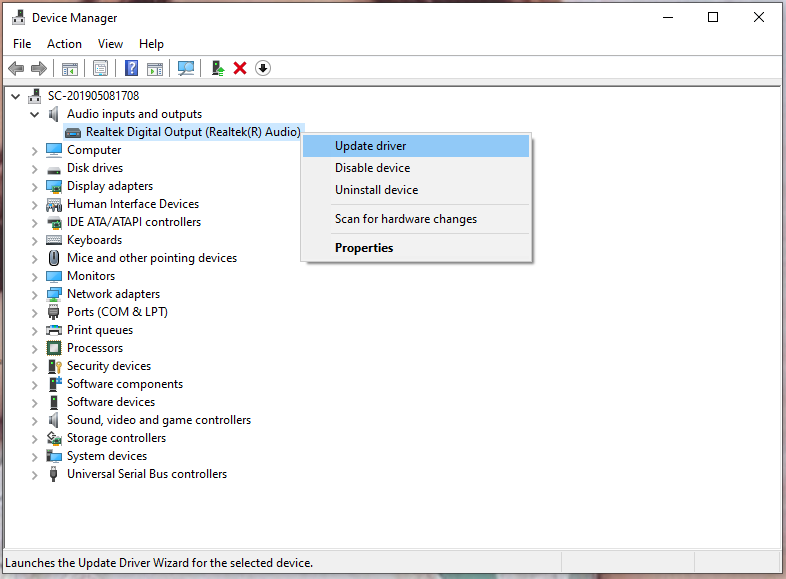The height and width of the screenshot is (579, 786).
Task: Click the Display adapters icon
Action: click(x=54, y=186)
